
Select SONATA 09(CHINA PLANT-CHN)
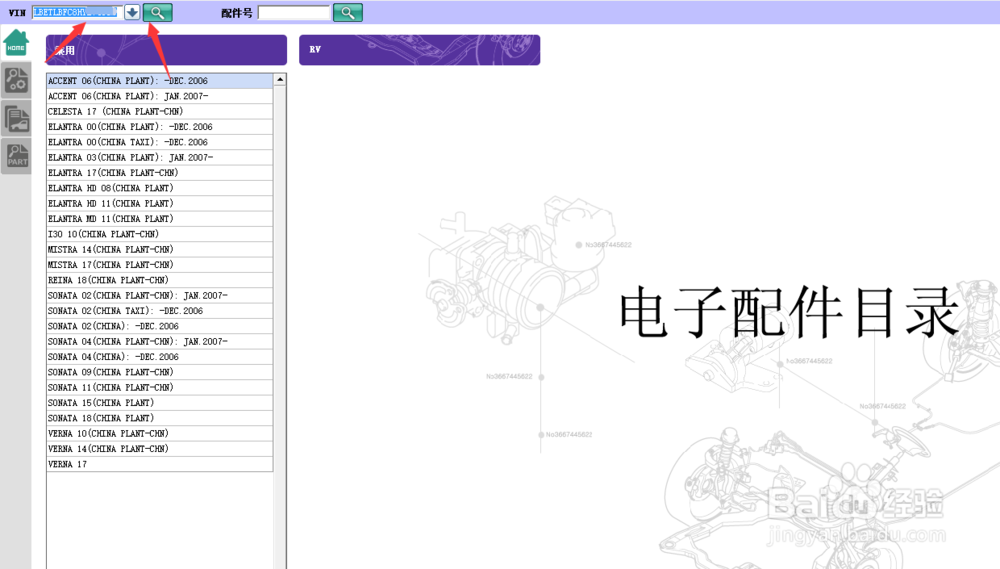pyautogui.click(x=159, y=372)
